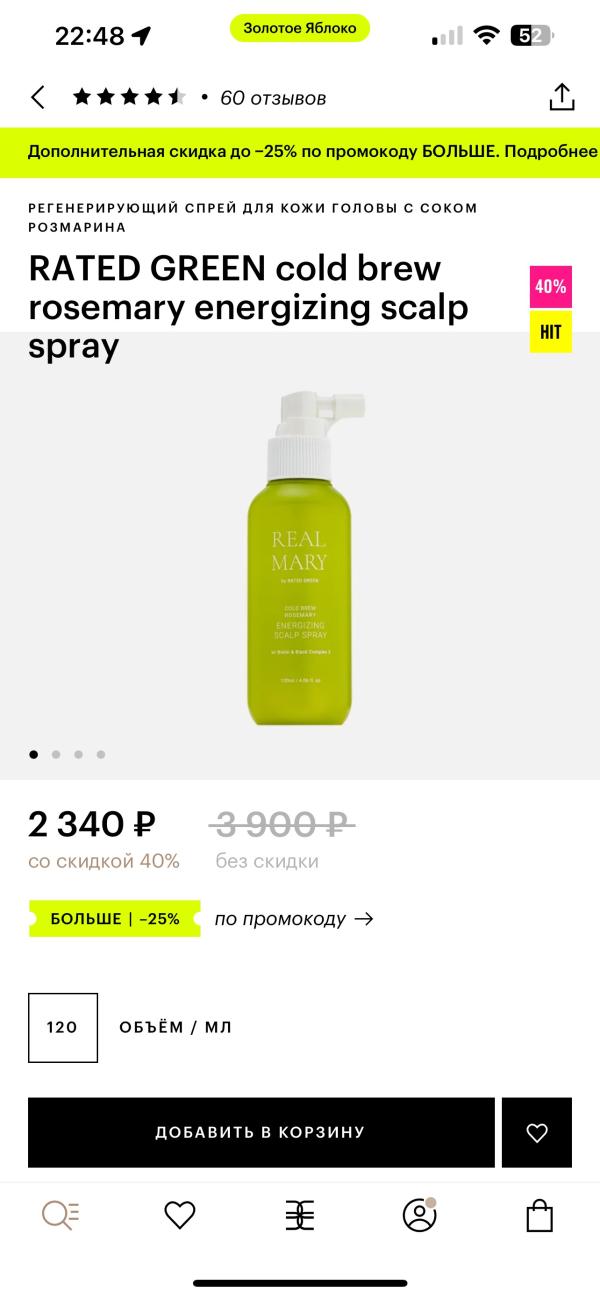Go to the Золотое Яблоко home logo tab
Viewport: 600px width, 1297px height.
pos(299,1215)
